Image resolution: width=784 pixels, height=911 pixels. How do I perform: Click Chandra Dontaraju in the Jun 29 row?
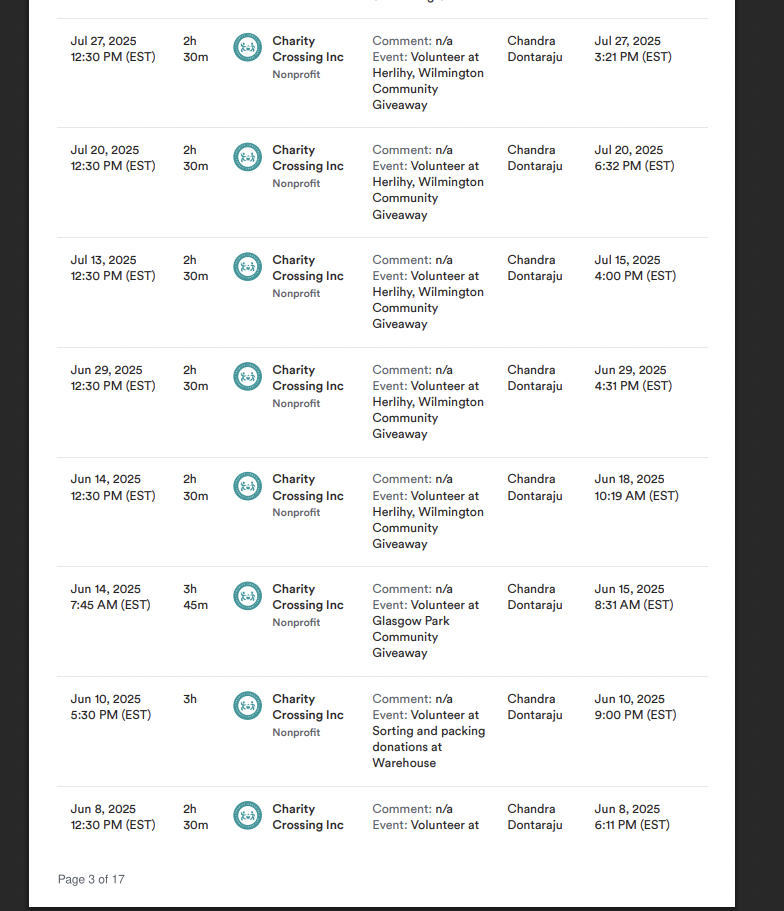(534, 378)
